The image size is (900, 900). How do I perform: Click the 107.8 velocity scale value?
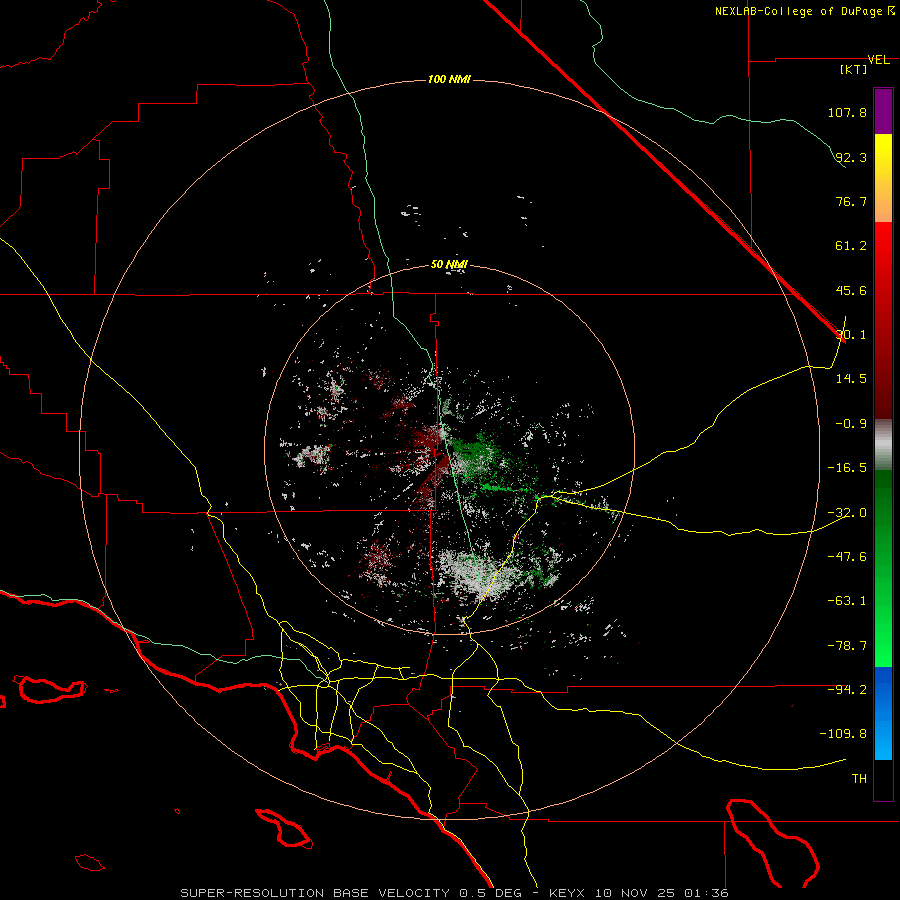click(x=847, y=112)
